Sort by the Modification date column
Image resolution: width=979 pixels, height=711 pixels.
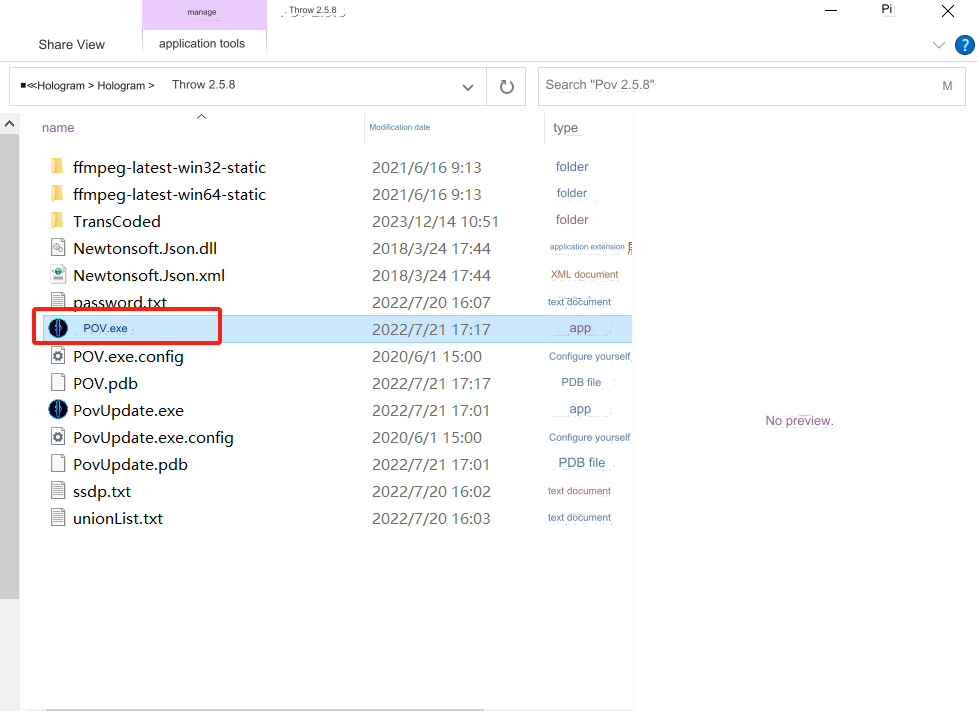[400, 127]
